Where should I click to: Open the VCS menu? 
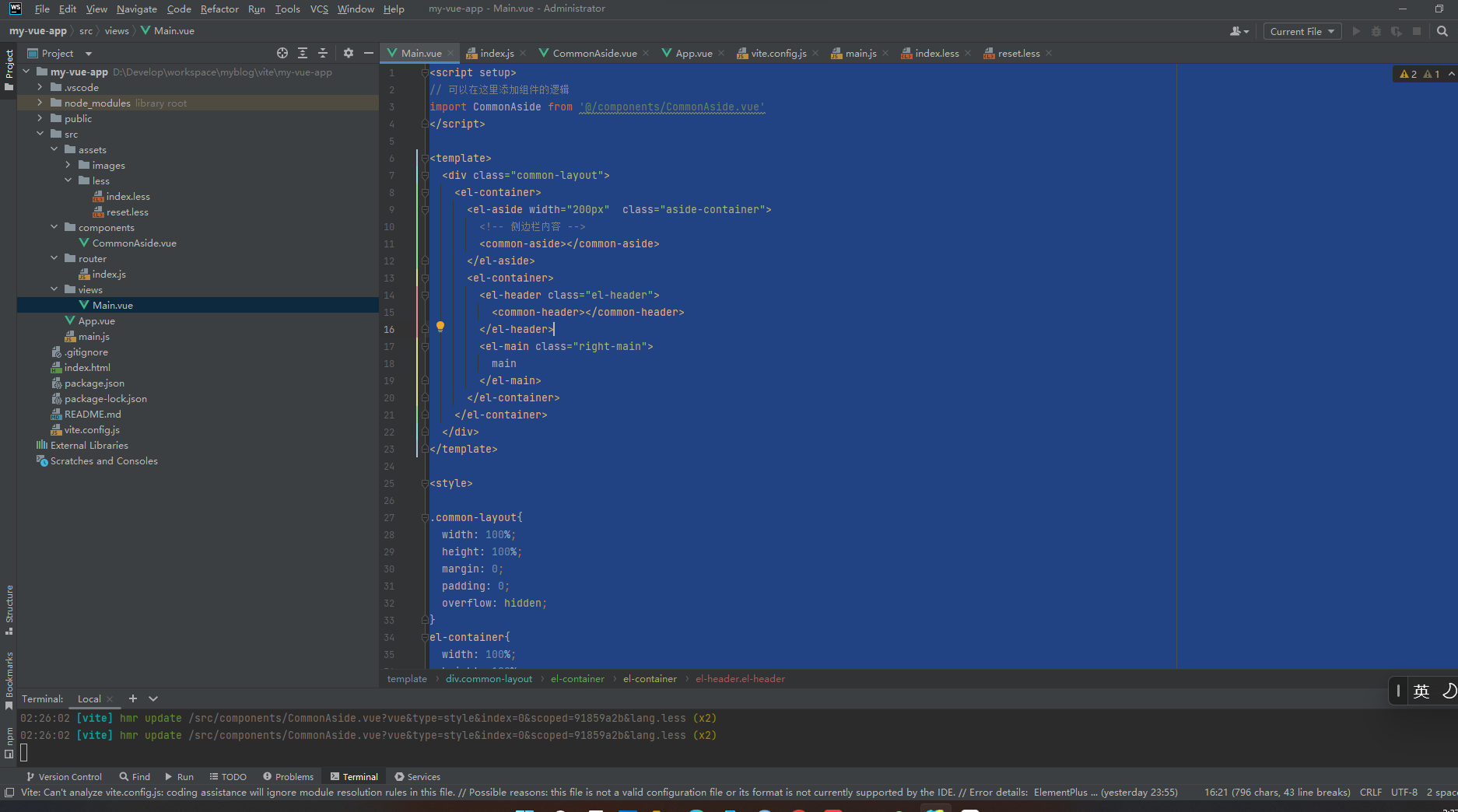coord(319,9)
